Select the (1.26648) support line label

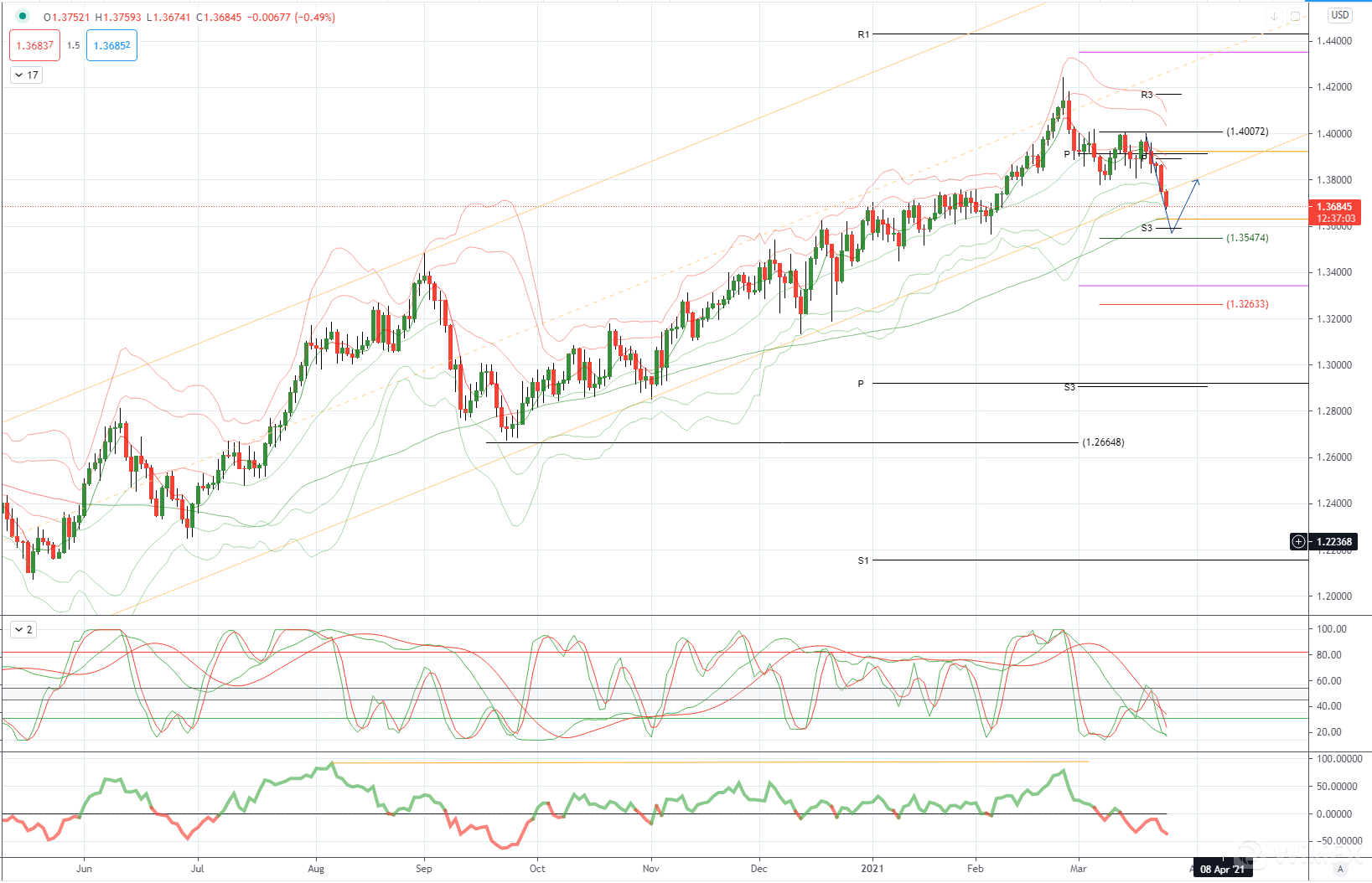pos(1103,442)
